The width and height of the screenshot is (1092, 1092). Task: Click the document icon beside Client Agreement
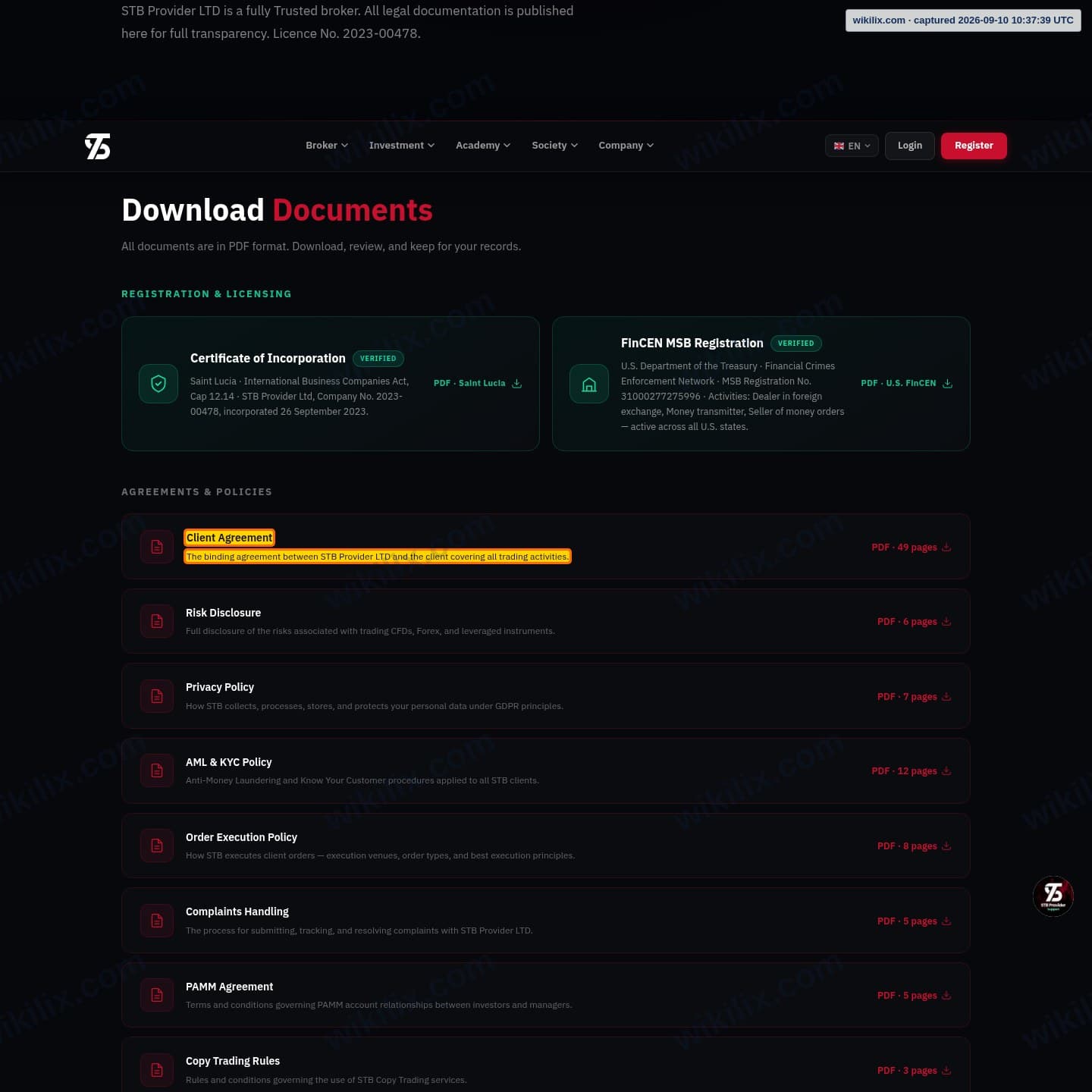157,547
